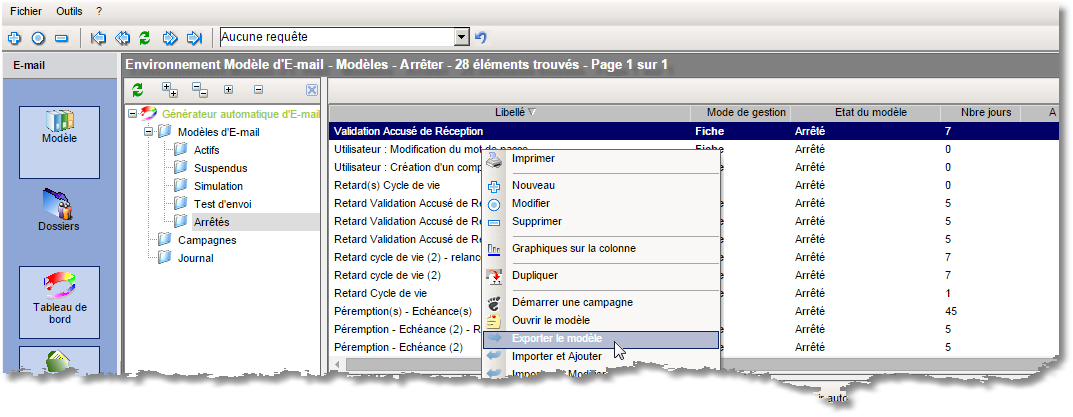Screen dimensions: 1073x417
Task: Collapse the Générateur automatique d'E-mail node
Action: (x=132, y=114)
